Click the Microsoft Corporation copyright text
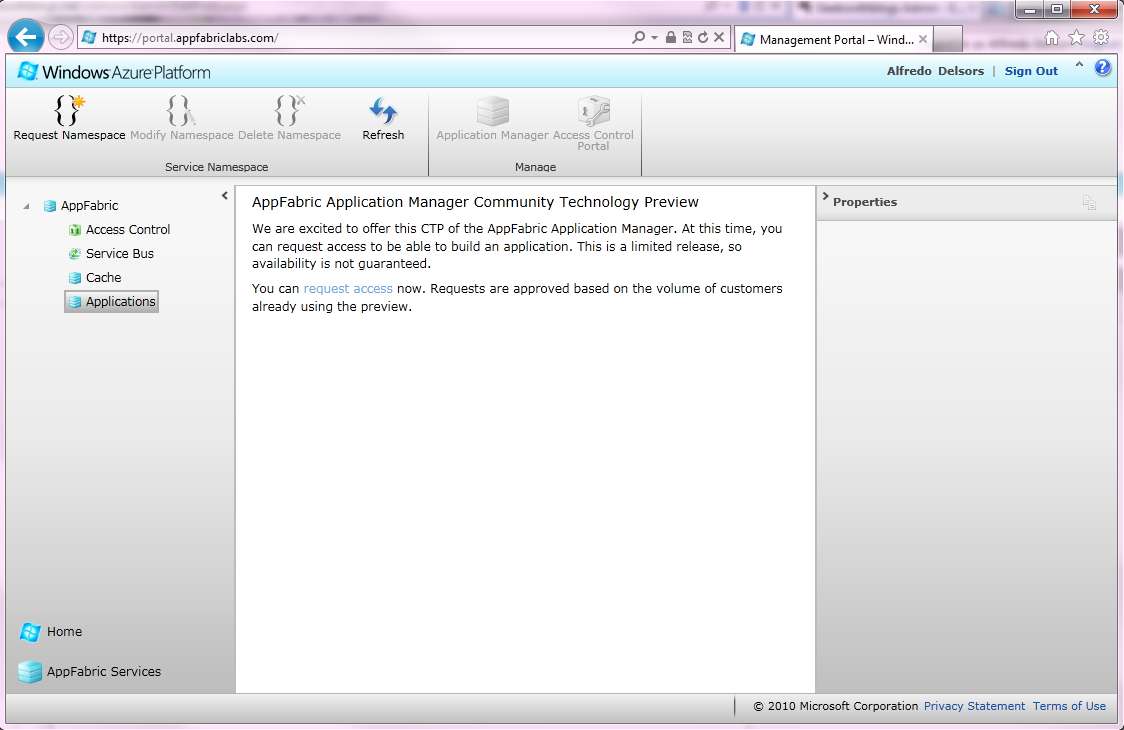The height and width of the screenshot is (730, 1124). coord(836,706)
